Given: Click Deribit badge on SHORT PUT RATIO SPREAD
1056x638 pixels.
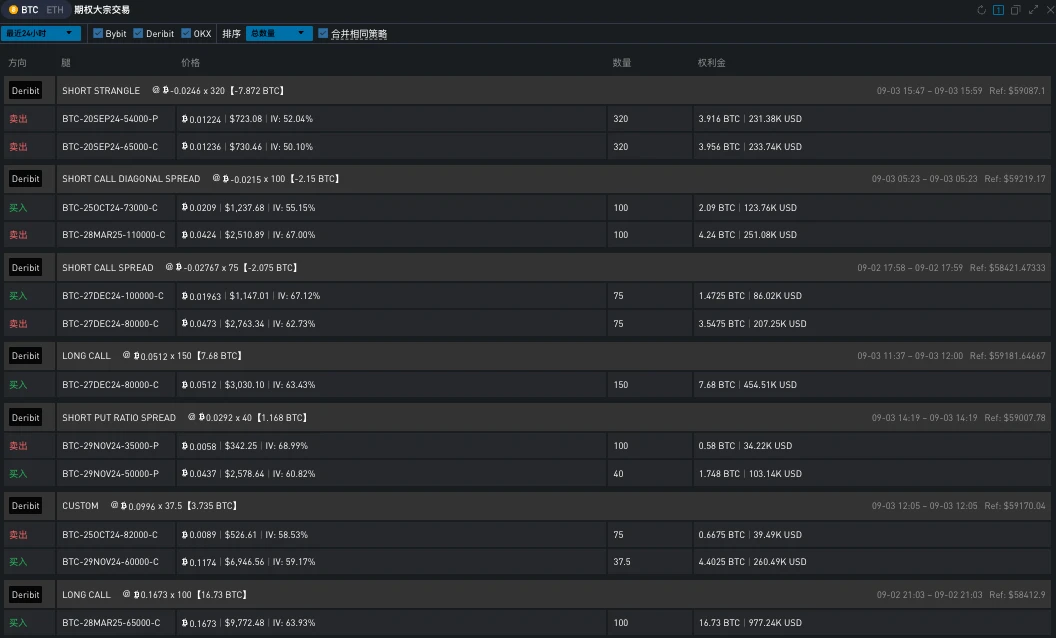Looking at the screenshot, I should [26, 418].
